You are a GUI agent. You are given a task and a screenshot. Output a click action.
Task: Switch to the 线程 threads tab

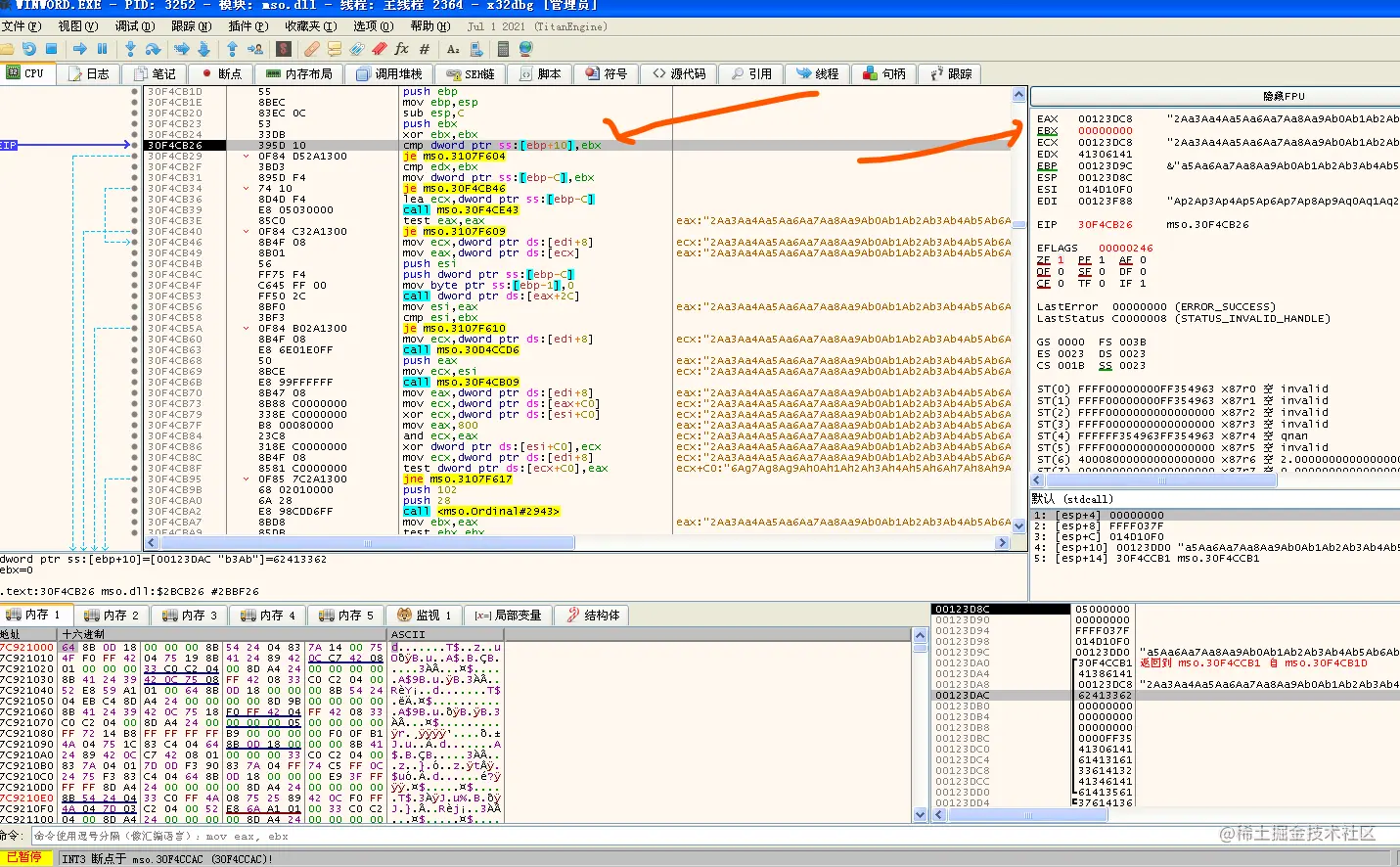point(817,73)
